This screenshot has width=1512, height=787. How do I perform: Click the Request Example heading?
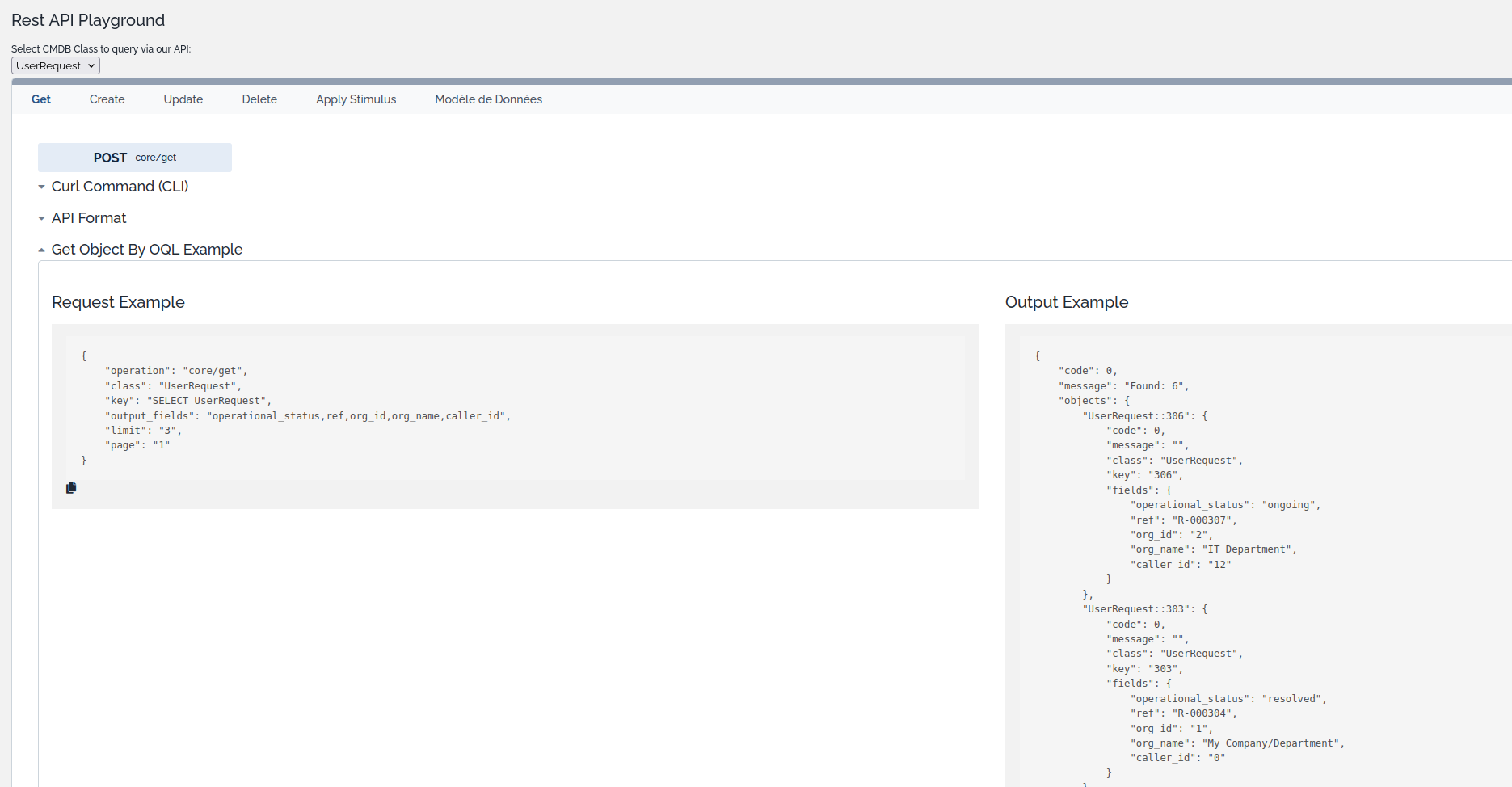pos(118,302)
